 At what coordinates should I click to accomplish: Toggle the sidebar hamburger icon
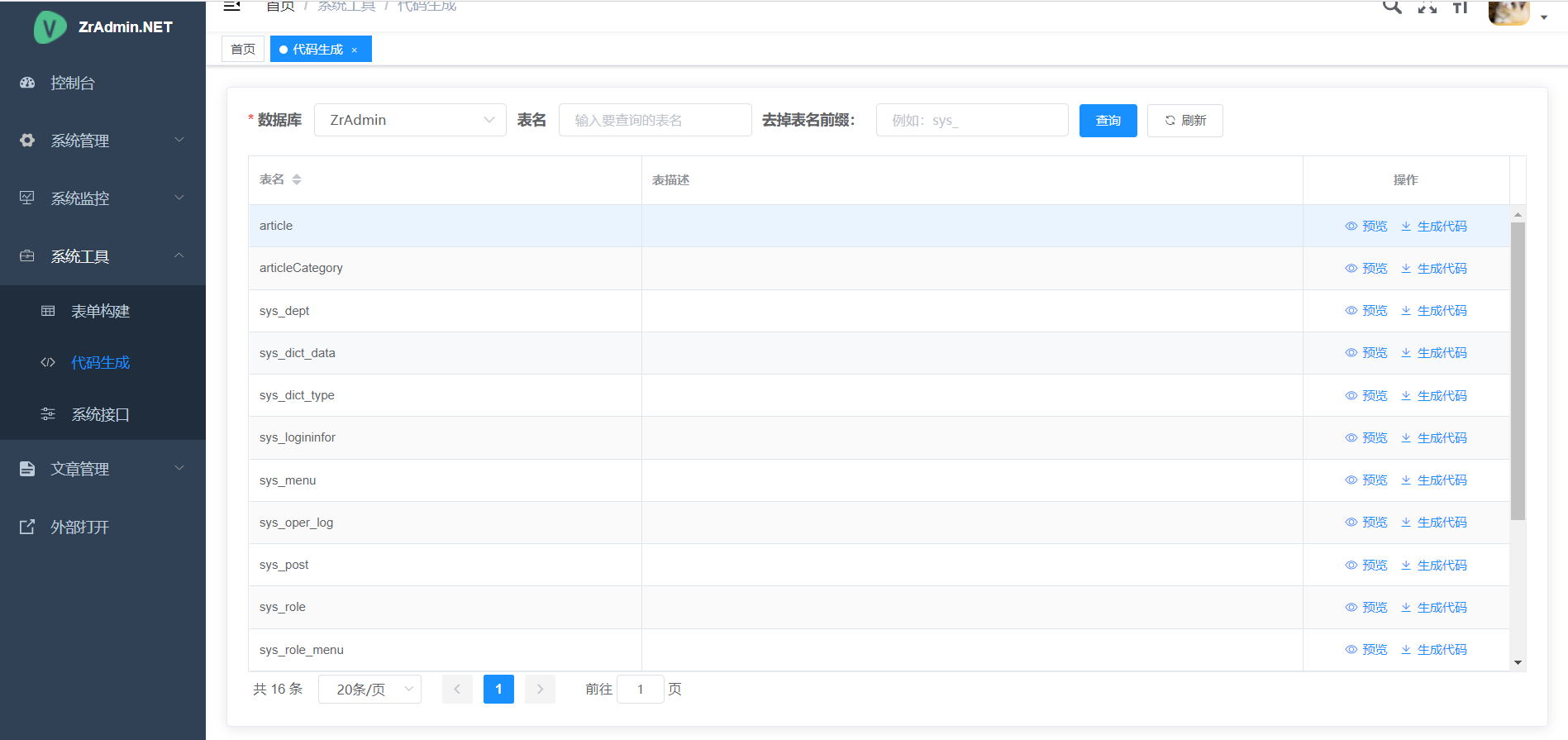232,7
